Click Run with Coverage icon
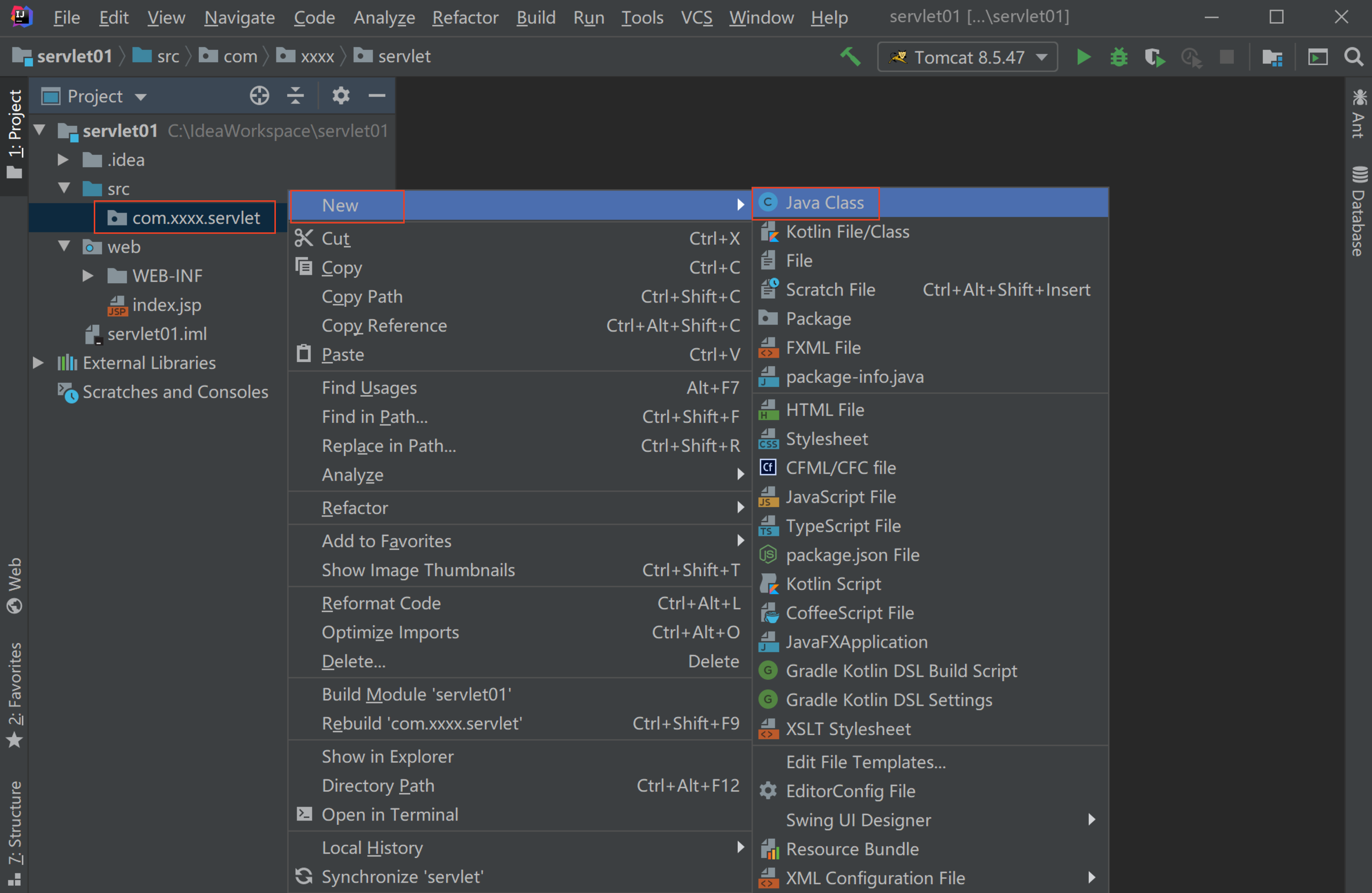 (1154, 57)
